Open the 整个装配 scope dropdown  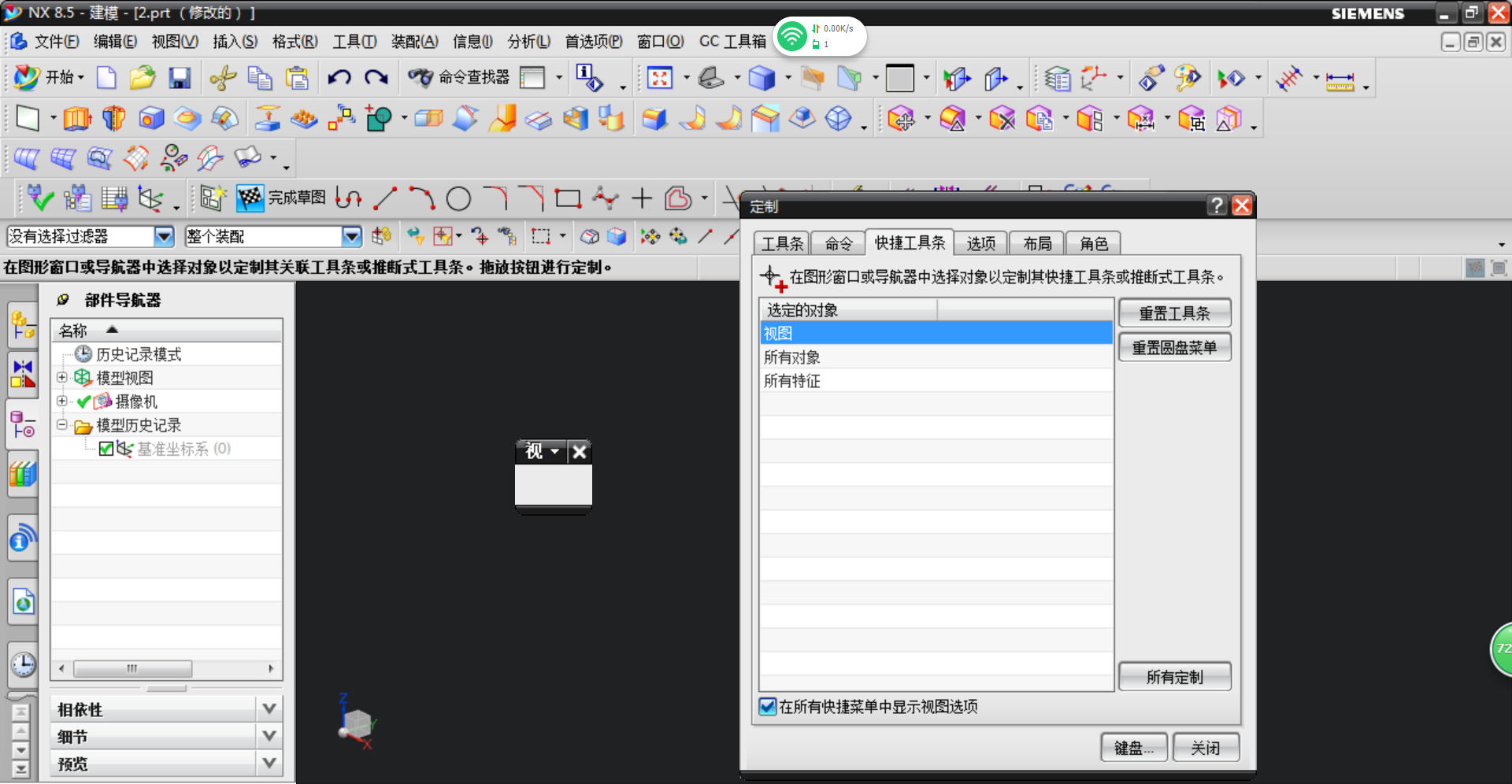coord(351,236)
